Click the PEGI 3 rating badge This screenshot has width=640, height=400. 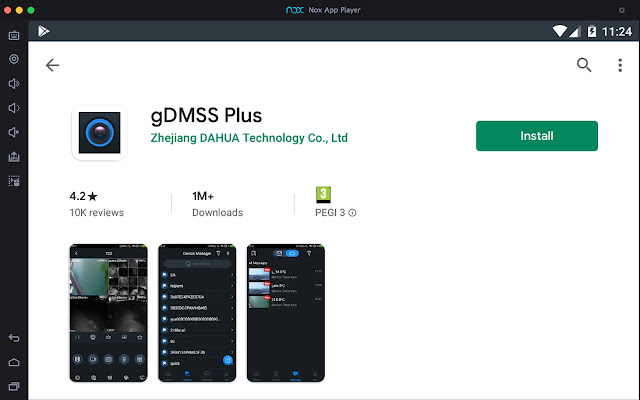tap(323, 195)
